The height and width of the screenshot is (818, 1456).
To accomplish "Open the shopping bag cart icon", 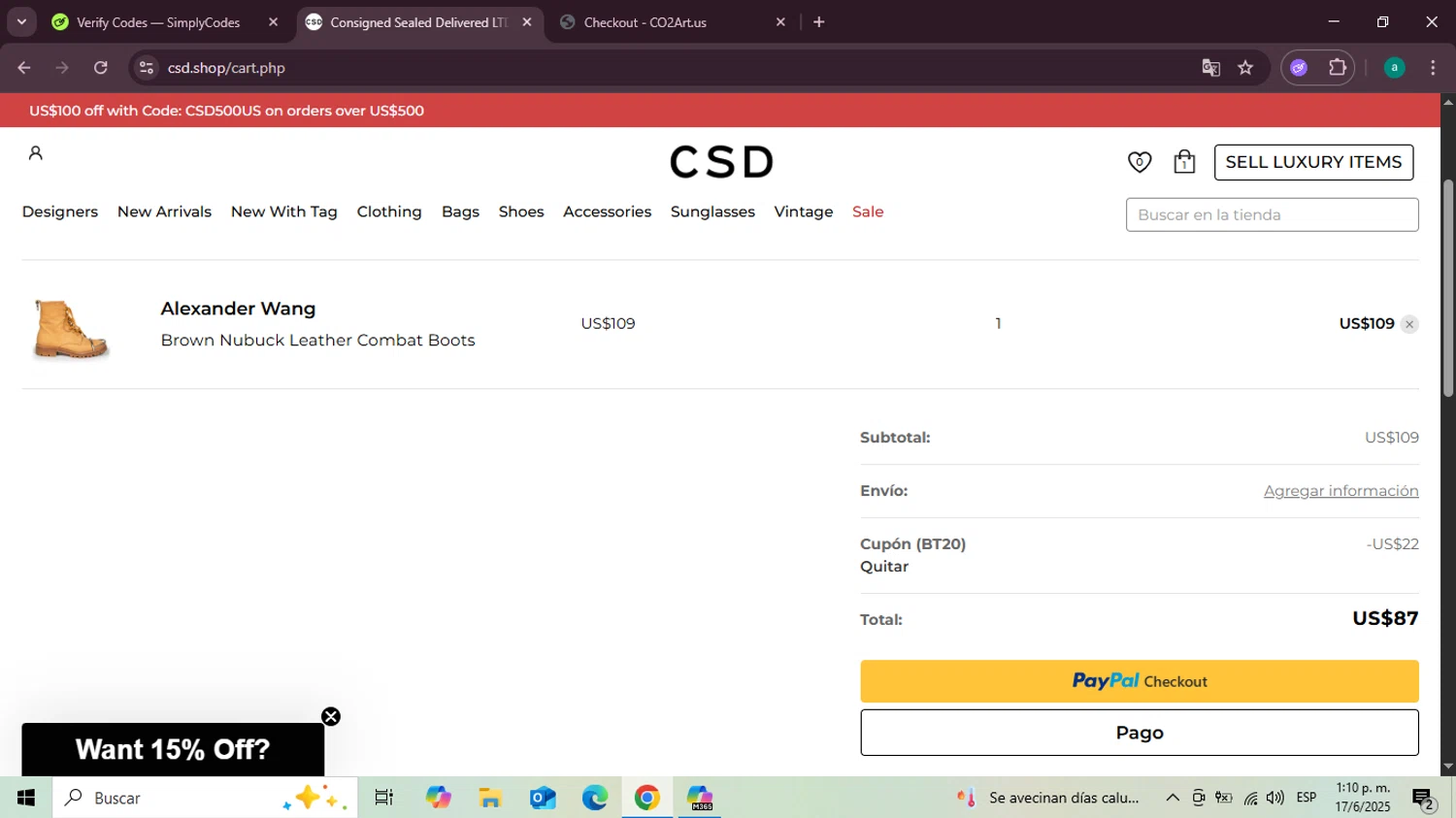I will [x=1184, y=162].
